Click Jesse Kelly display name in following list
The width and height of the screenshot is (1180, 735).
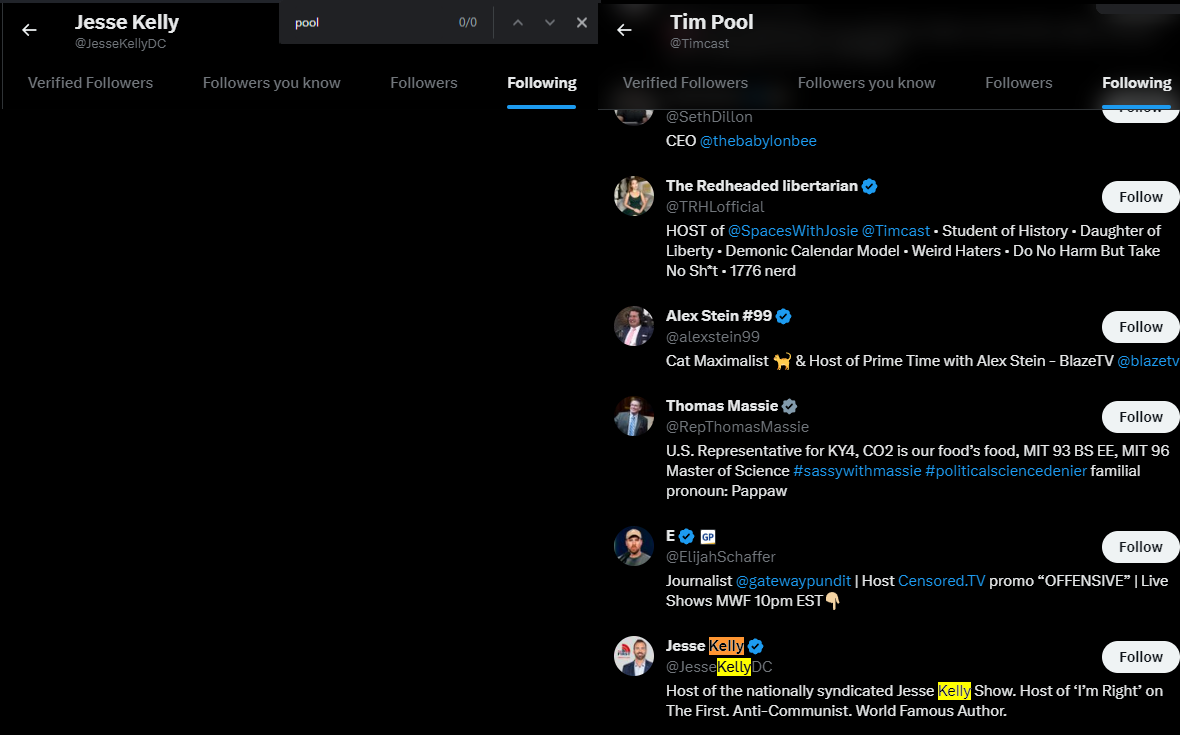click(x=705, y=646)
